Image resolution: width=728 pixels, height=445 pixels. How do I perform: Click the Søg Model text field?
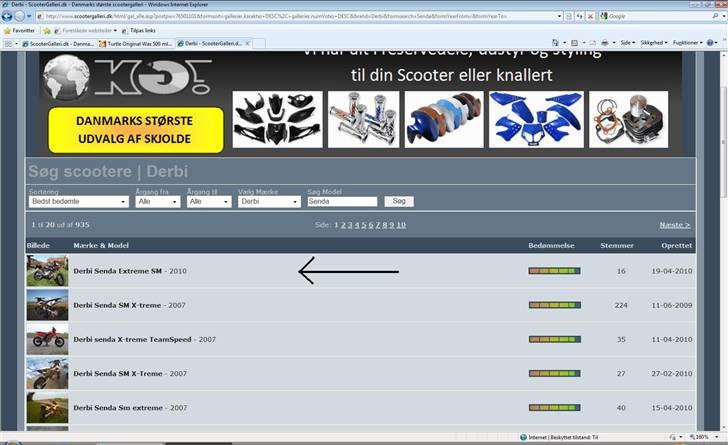click(x=342, y=201)
